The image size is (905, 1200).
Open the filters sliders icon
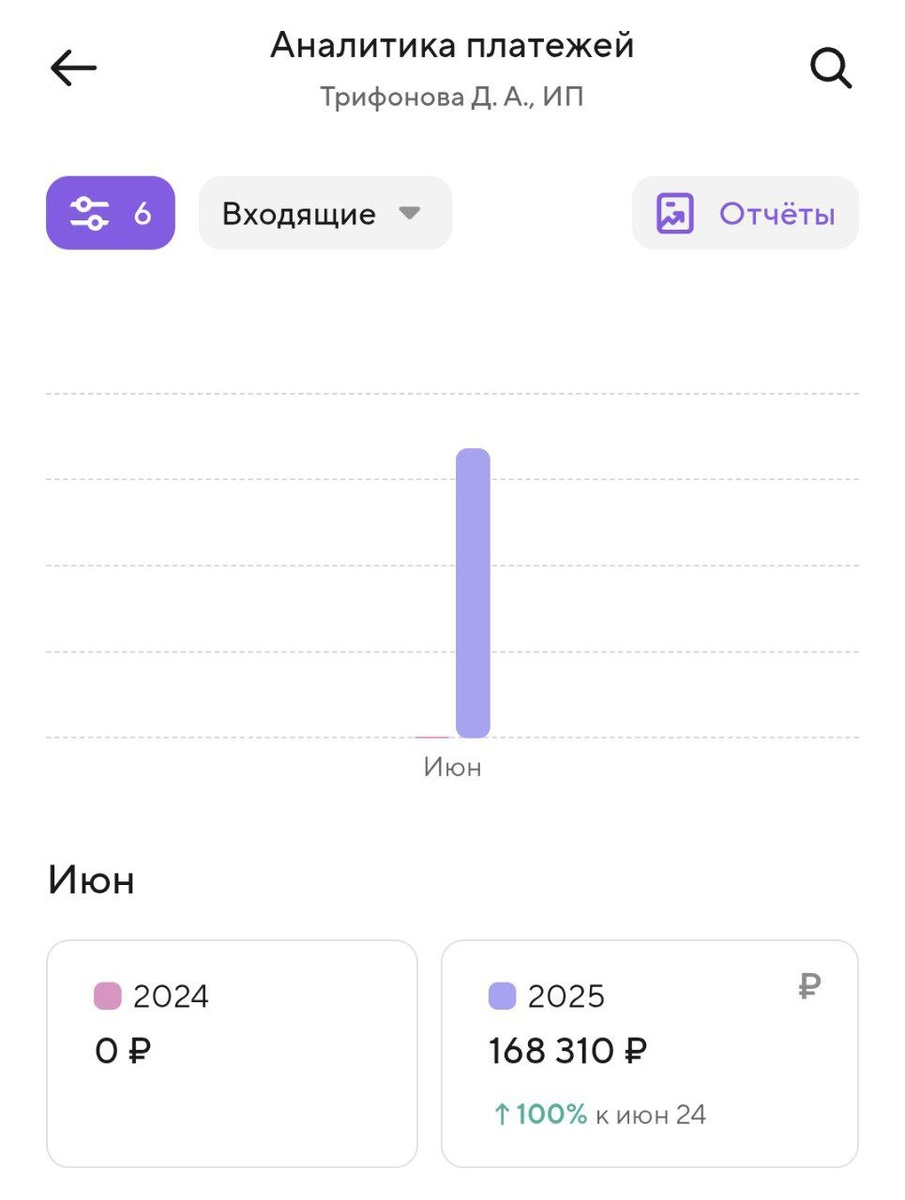pos(90,213)
